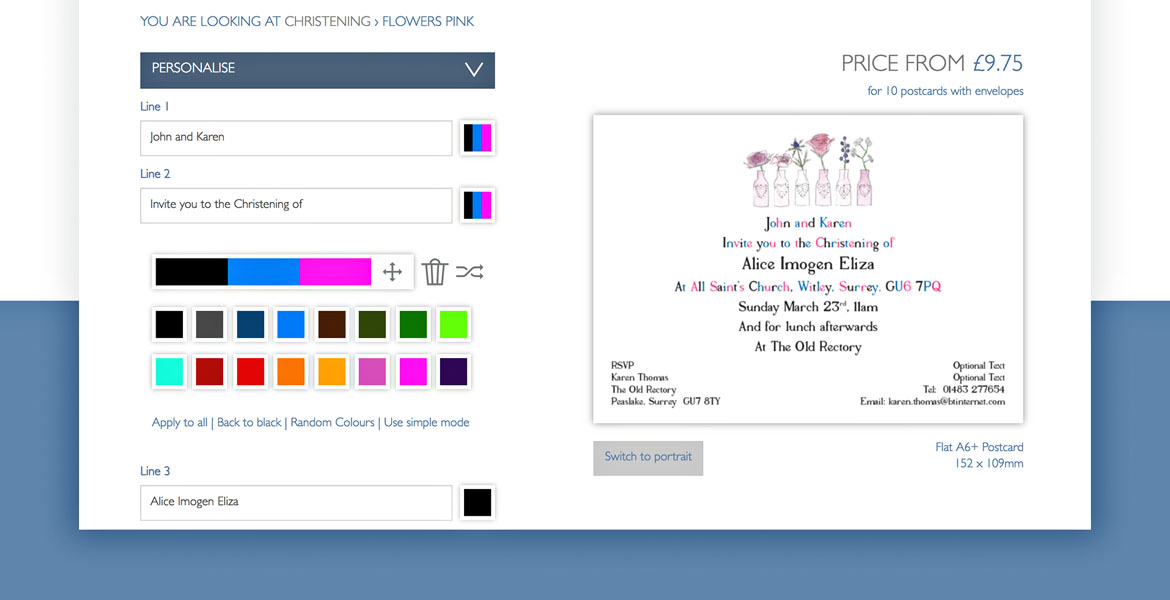Select the magenta swatch in the palette
The height and width of the screenshot is (600, 1170).
(x=412, y=371)
